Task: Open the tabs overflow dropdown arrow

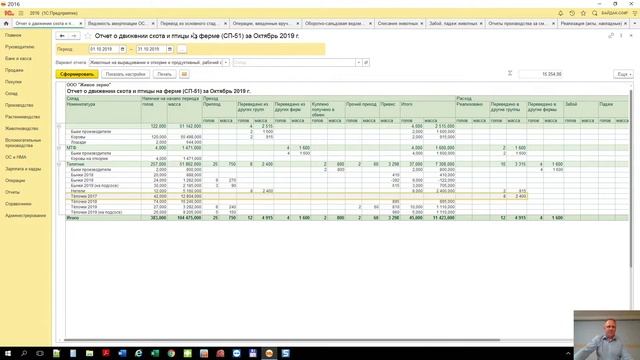Action: click(635, 24)
